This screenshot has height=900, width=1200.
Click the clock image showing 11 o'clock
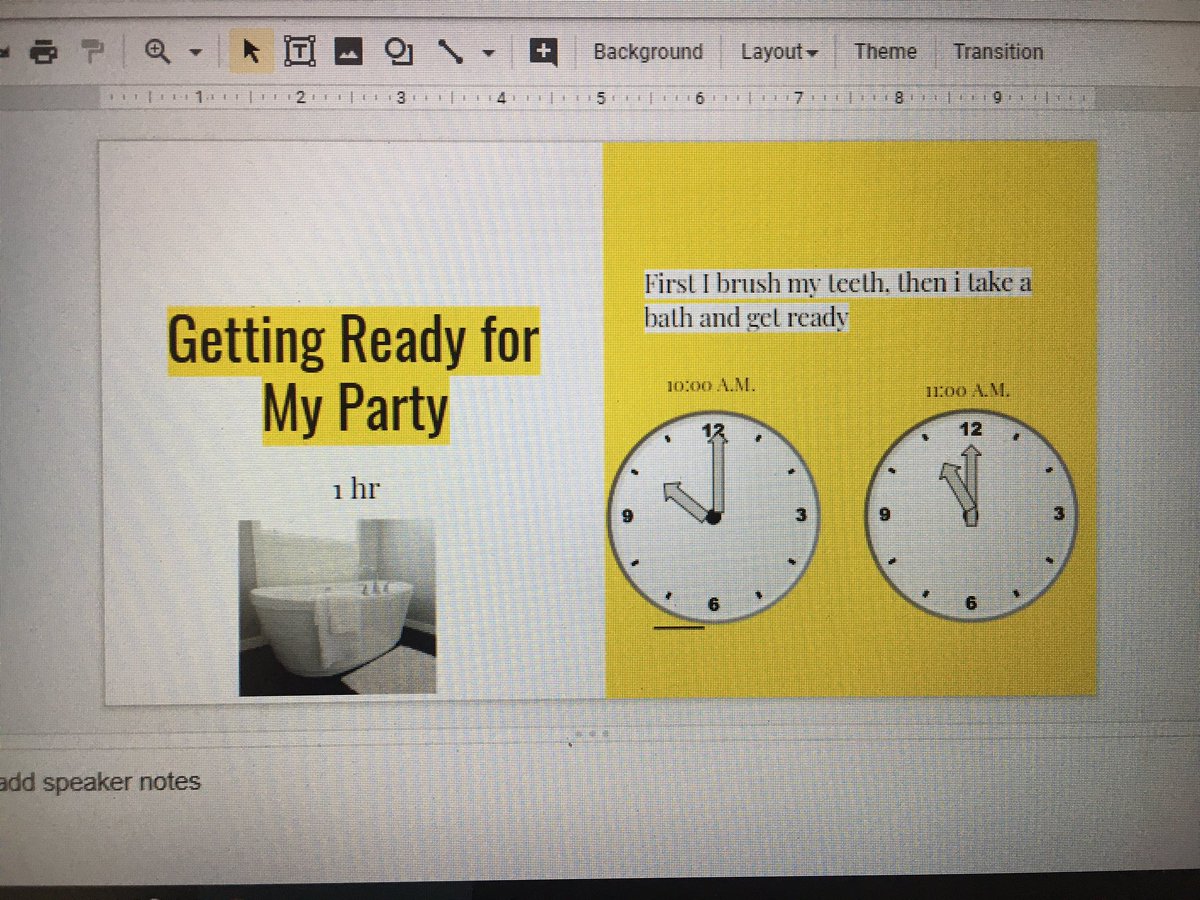tap(970, 516)
